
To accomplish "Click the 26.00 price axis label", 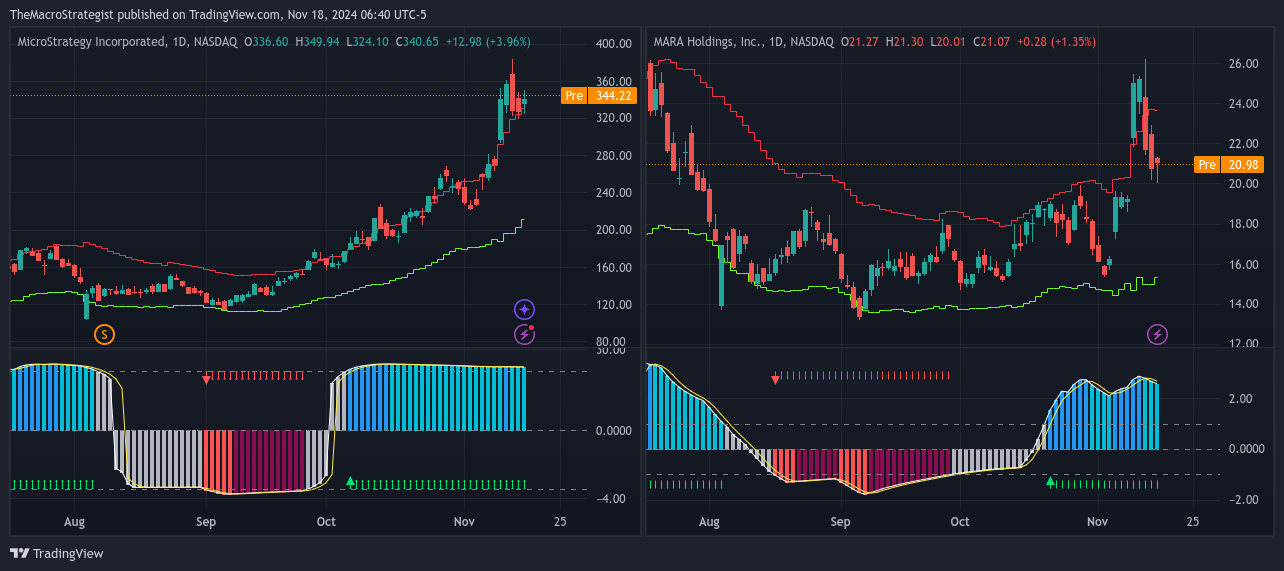I will tap(1243, 64).
